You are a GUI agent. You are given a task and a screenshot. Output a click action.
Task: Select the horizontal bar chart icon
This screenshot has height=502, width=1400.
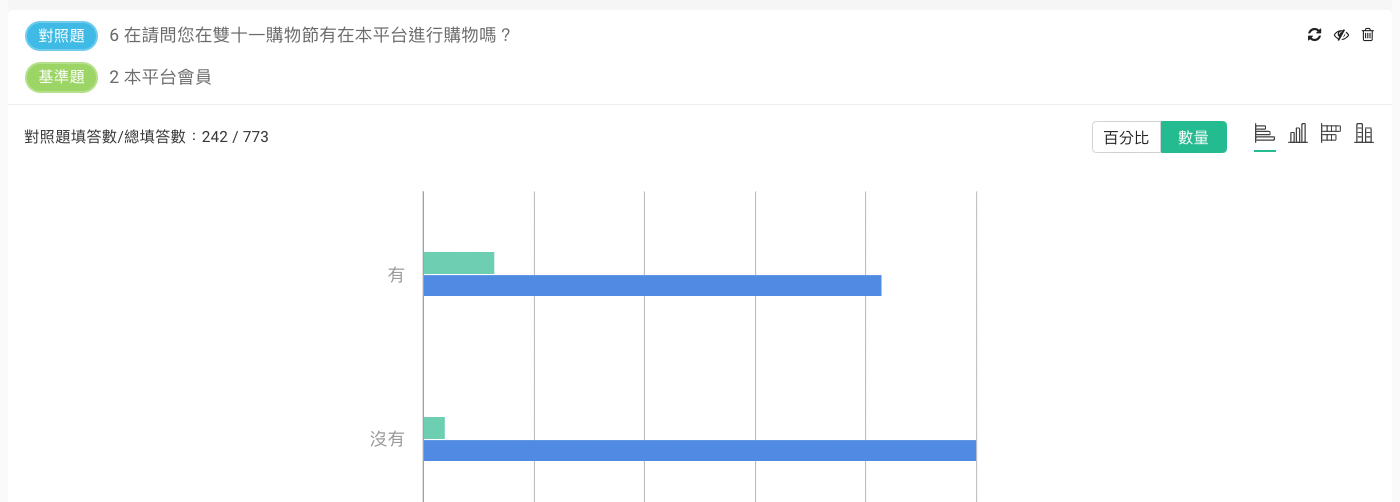tap(1265, 134)
